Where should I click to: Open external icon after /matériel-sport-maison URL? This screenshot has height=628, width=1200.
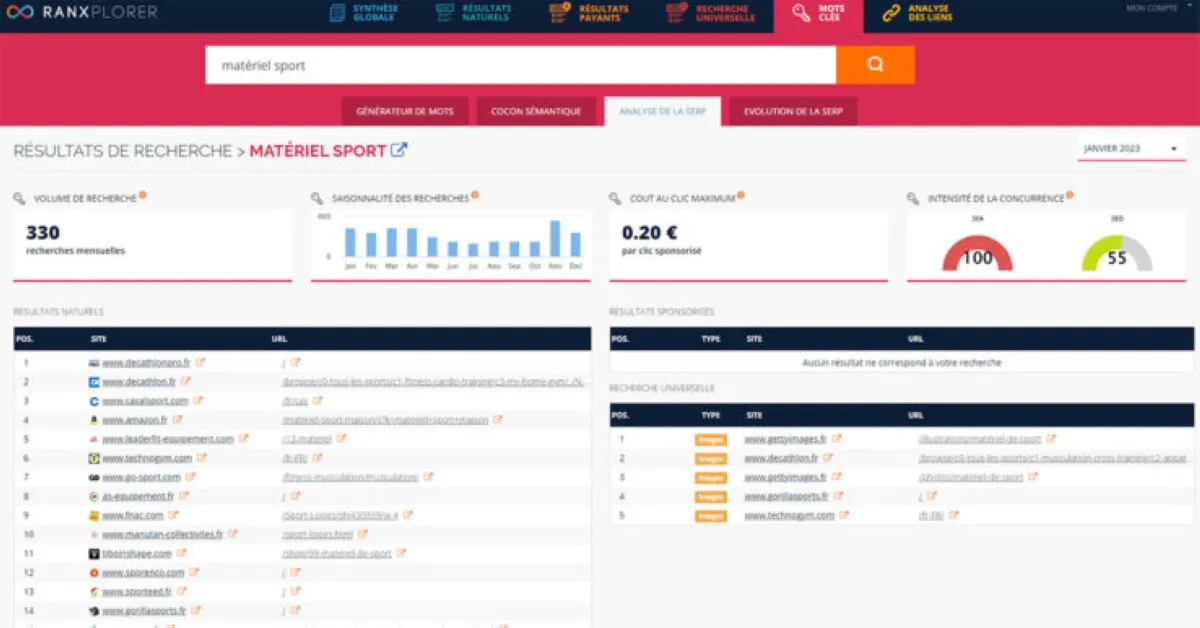(x=498, y=419)
